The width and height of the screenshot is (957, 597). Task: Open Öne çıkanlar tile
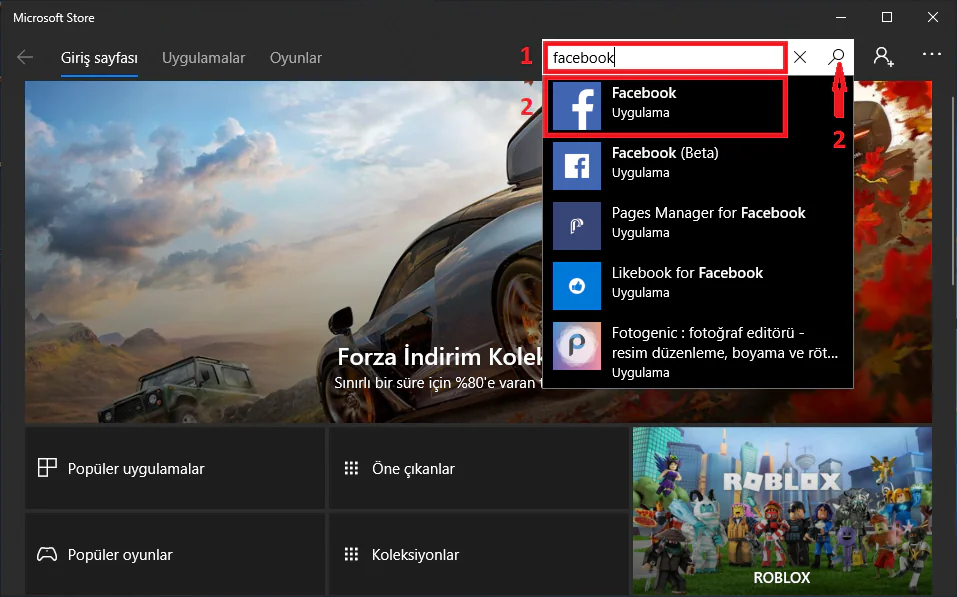[478, 468]
